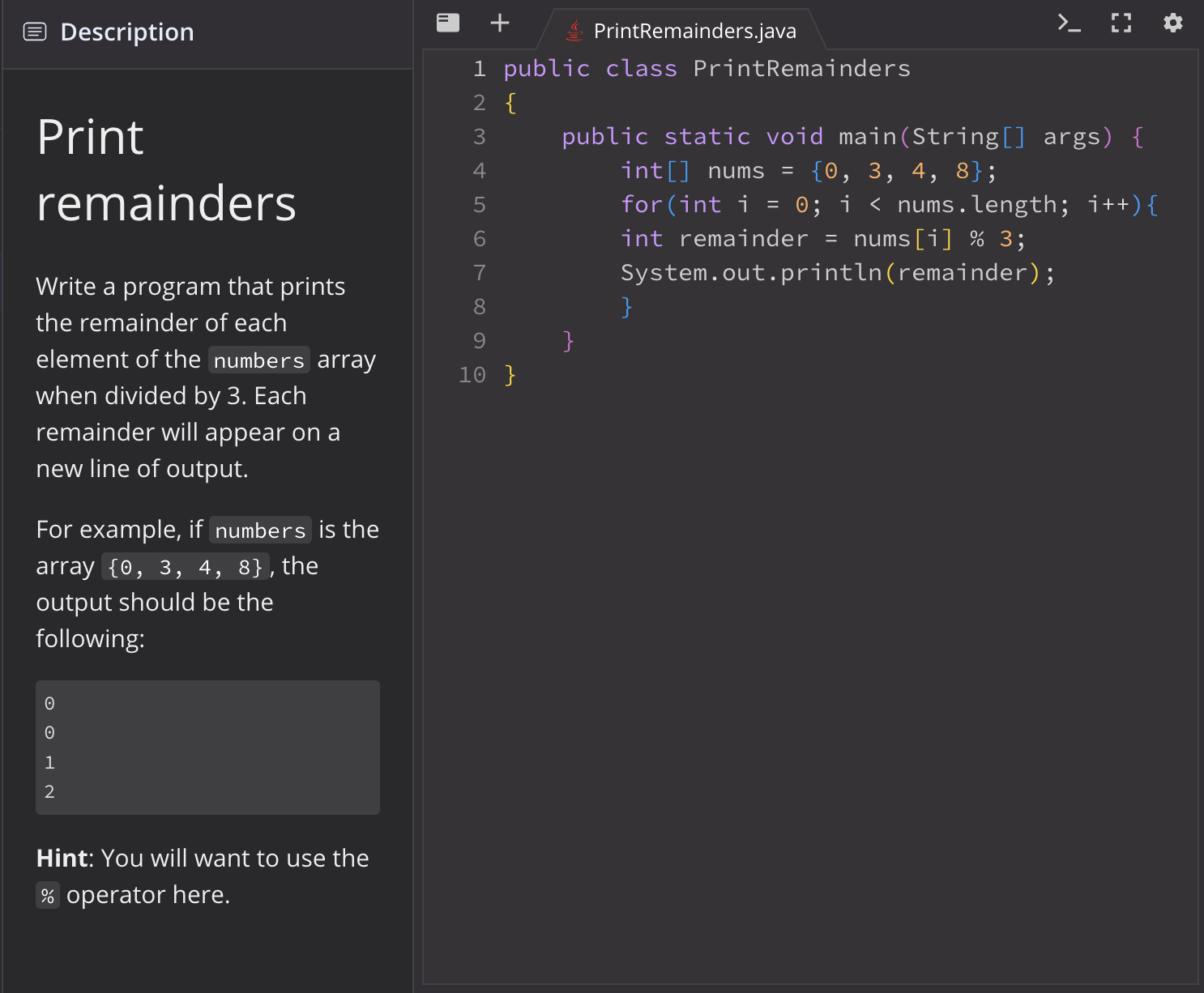Select the Print remainders title text
Screen dimensions: 1204x993
pos(166,170)
